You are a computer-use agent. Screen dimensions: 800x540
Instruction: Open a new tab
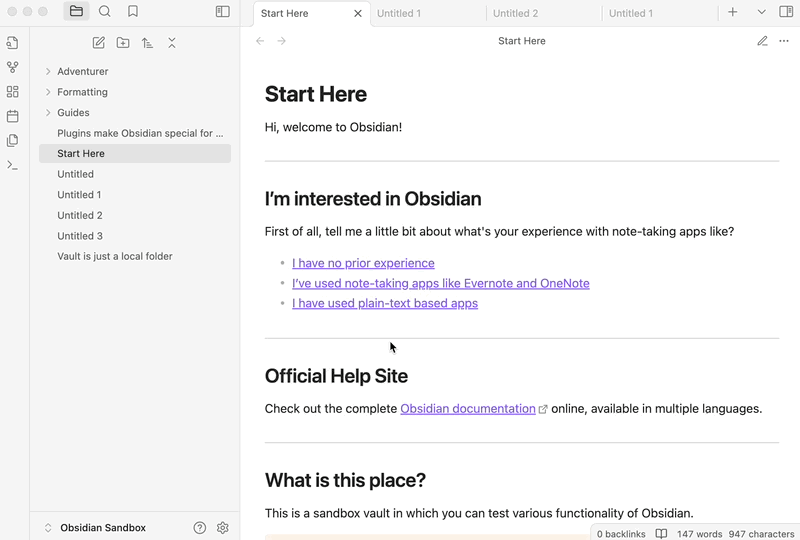pos(733,12)
